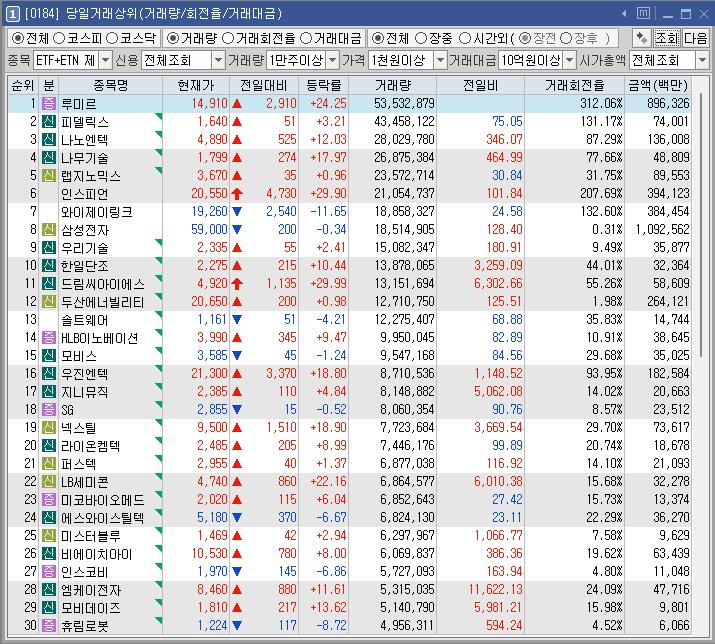The width and height of the screenshot is (715, 644).
Task: Click the 증 badge icon for 인스코비
Action: click(49, 571)
